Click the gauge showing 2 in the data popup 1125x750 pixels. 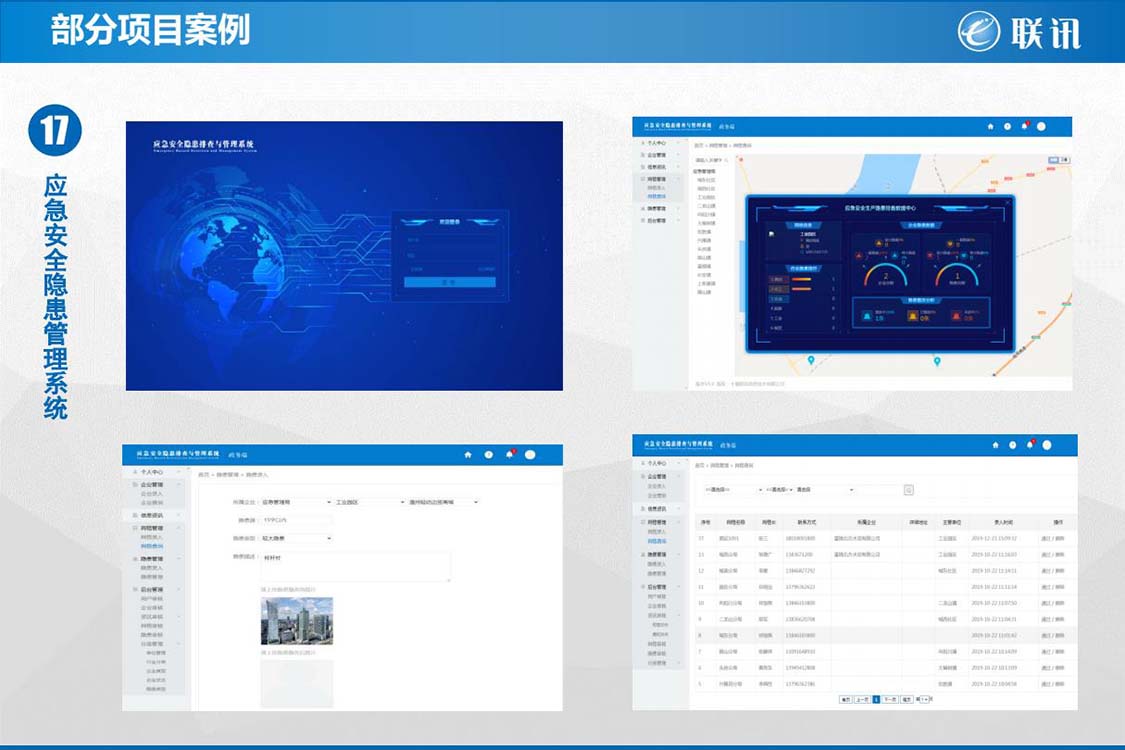click(885, 276)
